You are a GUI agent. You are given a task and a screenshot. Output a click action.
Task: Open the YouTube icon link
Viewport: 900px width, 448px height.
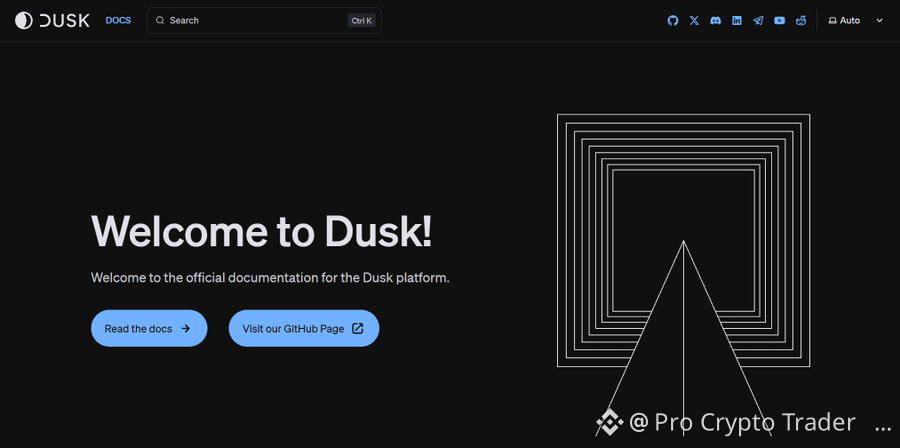point(779,21)
